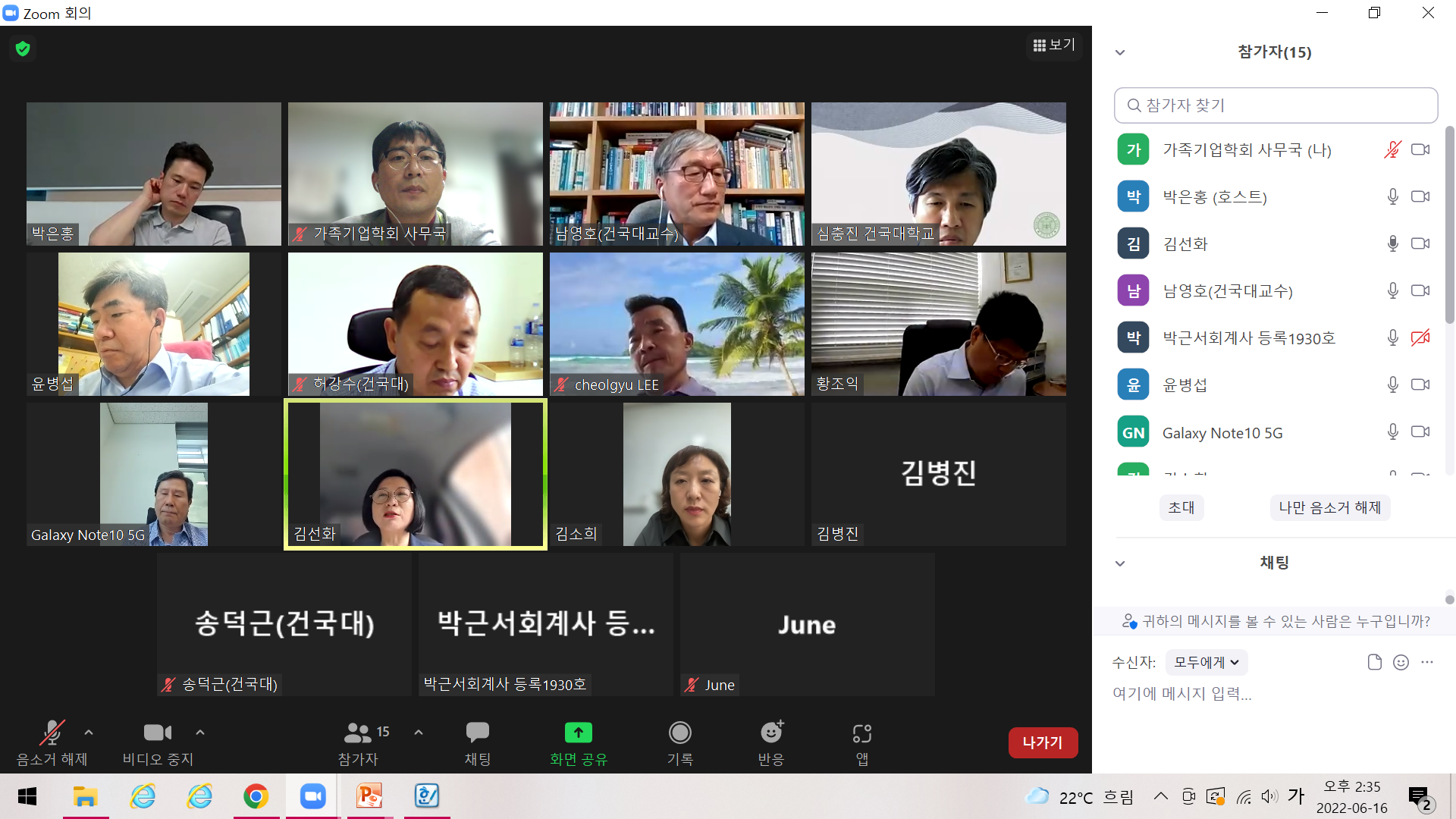Image resolution: width=1456 pixels, height=819 pixels.
Task: Select cheolgyu LEE video tile
Action: pyautogui.click(x=677, y=324)
